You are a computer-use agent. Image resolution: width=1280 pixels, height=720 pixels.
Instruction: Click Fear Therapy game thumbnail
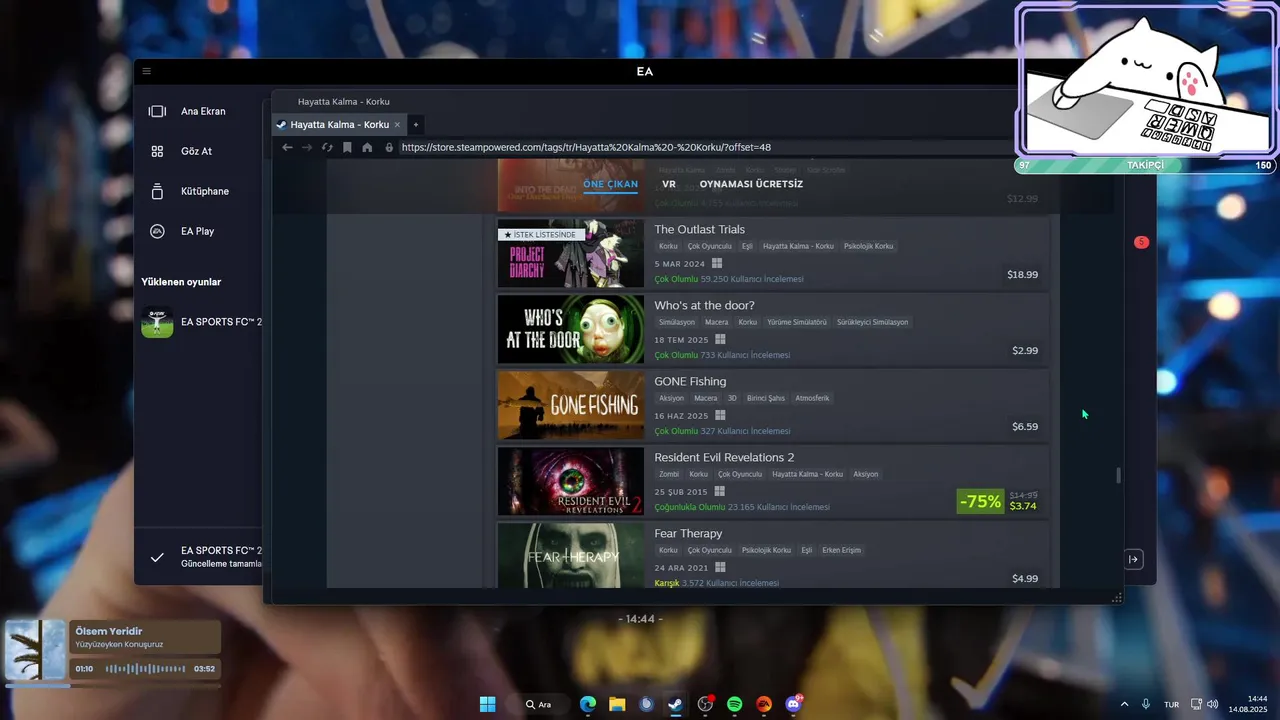571,555
